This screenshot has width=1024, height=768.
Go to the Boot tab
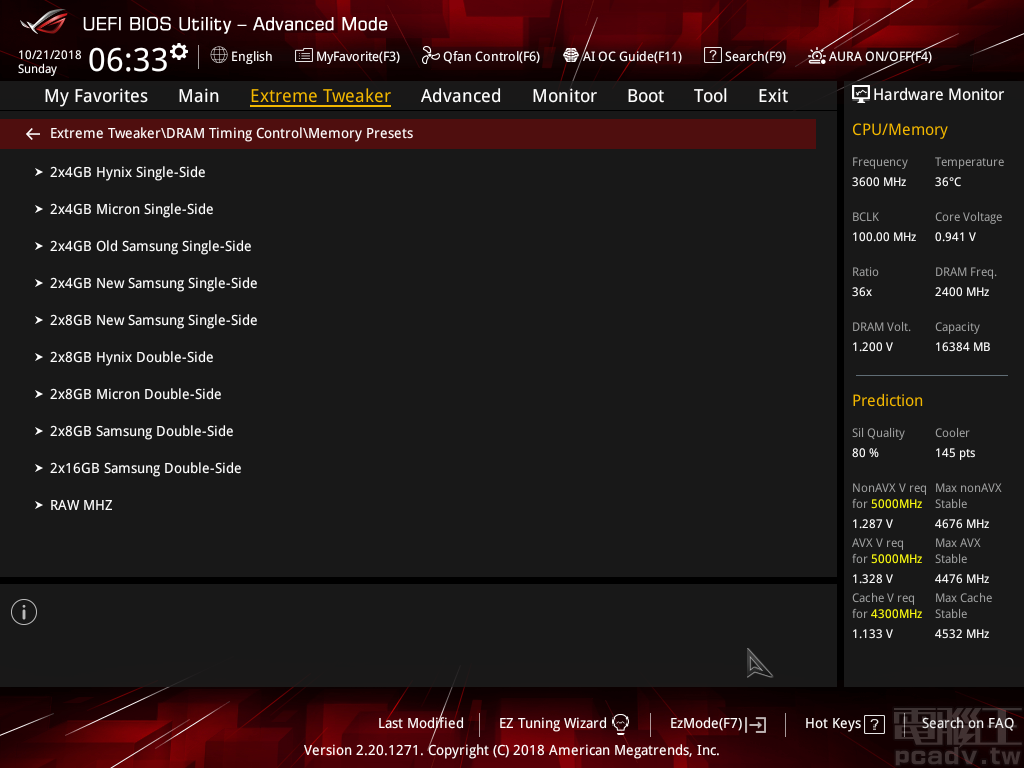click(x=645, y=96)
